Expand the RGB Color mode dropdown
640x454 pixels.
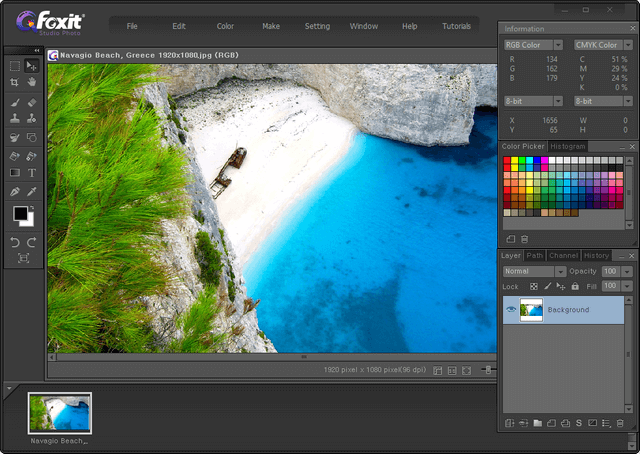pyautogui.click(x=533, y=45)
